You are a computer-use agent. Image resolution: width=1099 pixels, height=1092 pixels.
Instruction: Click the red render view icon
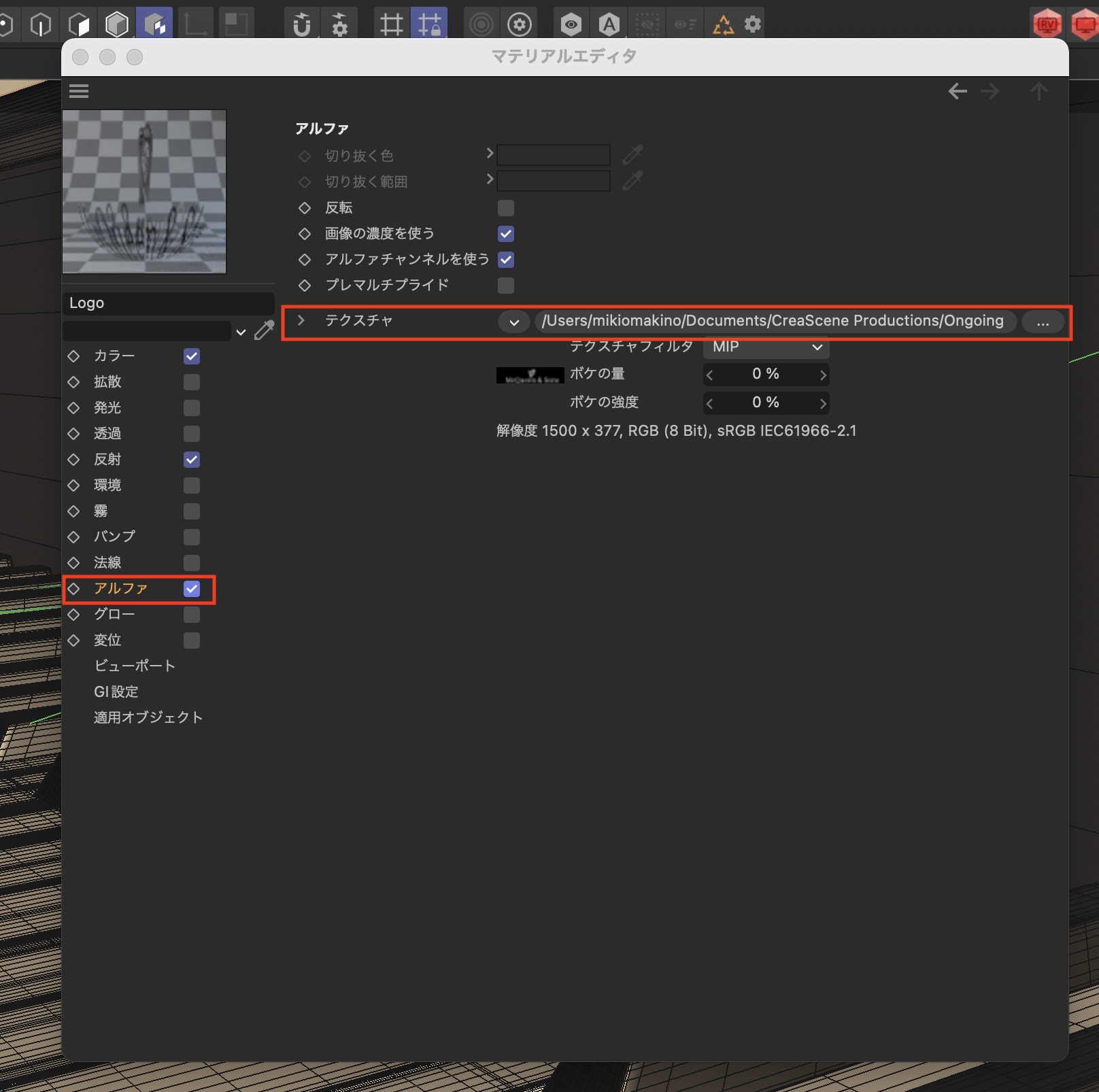coord(1047,25)
